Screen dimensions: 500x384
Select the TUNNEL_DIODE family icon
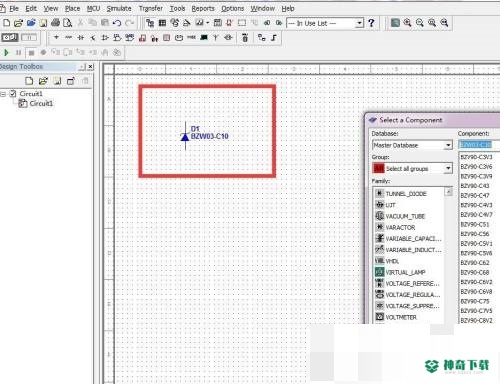(x=379, y=193)
